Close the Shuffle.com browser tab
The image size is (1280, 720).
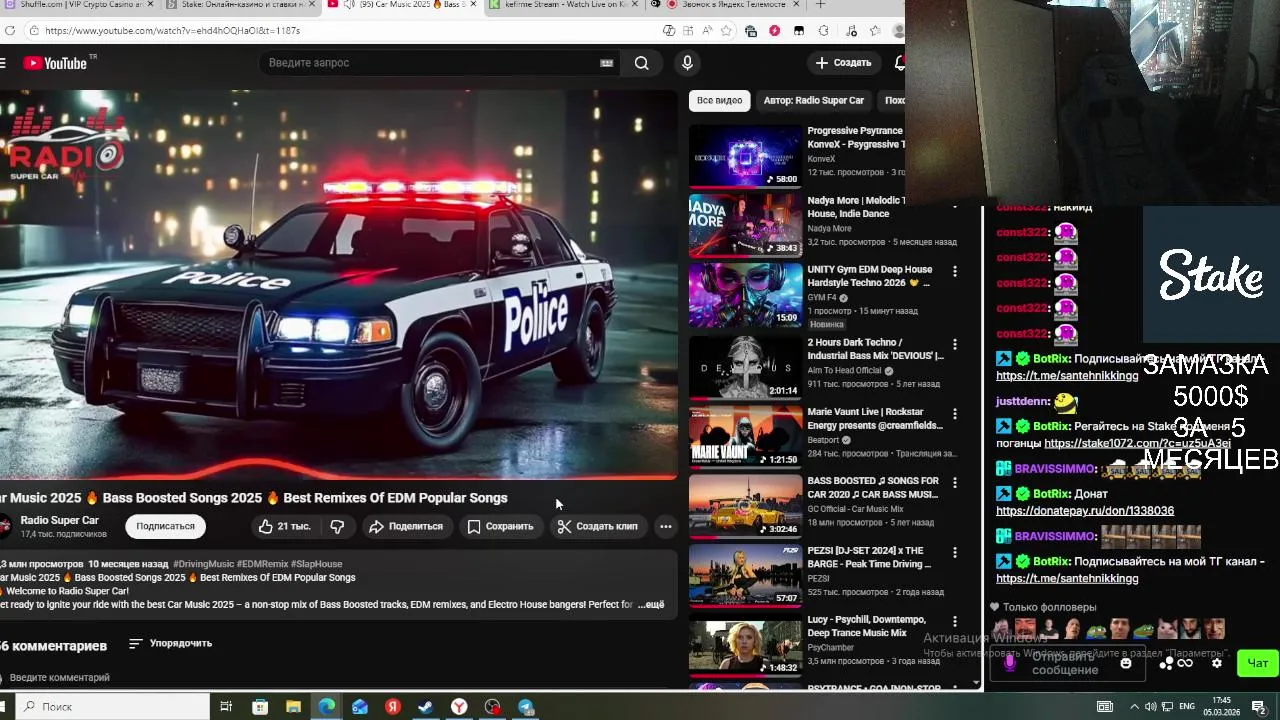(x=151, y=5)
